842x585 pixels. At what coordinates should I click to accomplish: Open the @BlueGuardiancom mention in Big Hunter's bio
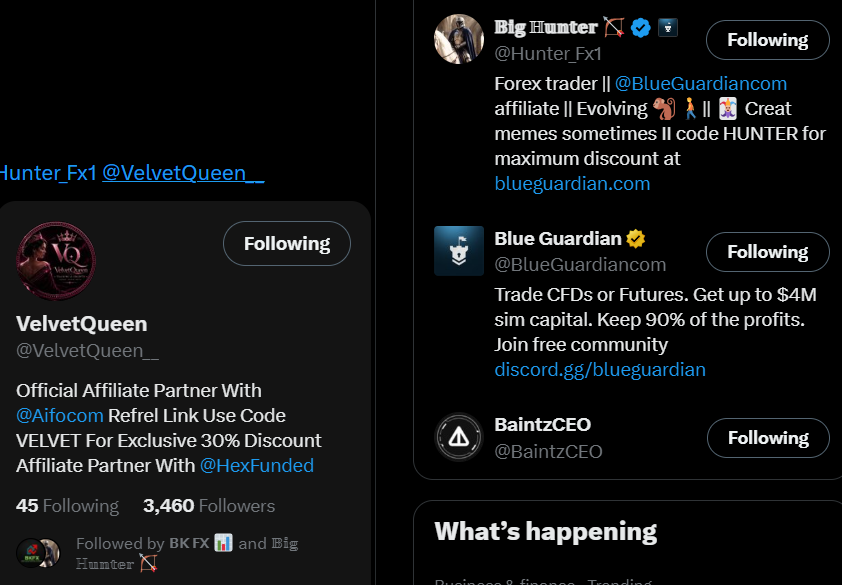tap(701, 84)
